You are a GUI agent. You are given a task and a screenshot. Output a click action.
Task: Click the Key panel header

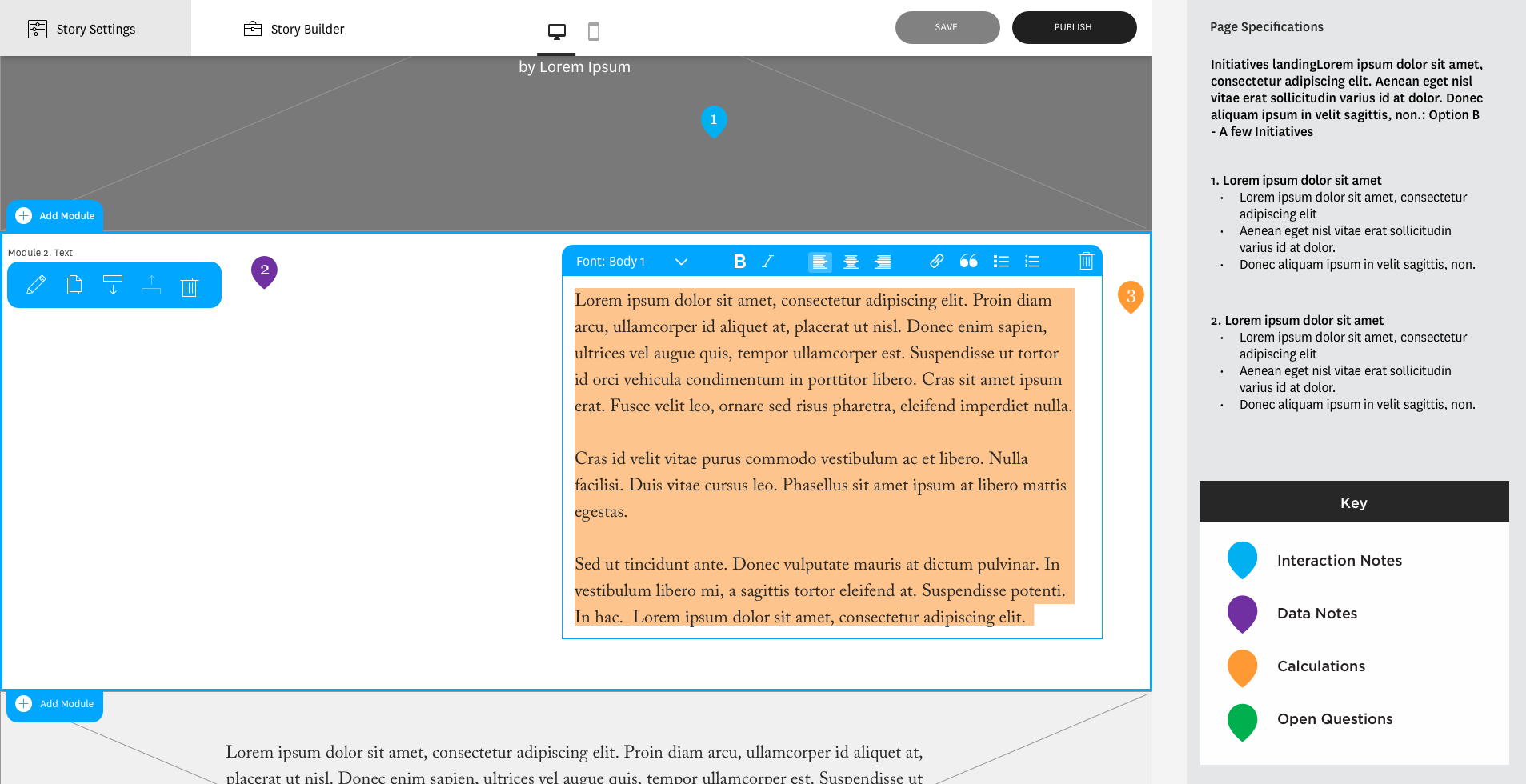coord(1354,502)
